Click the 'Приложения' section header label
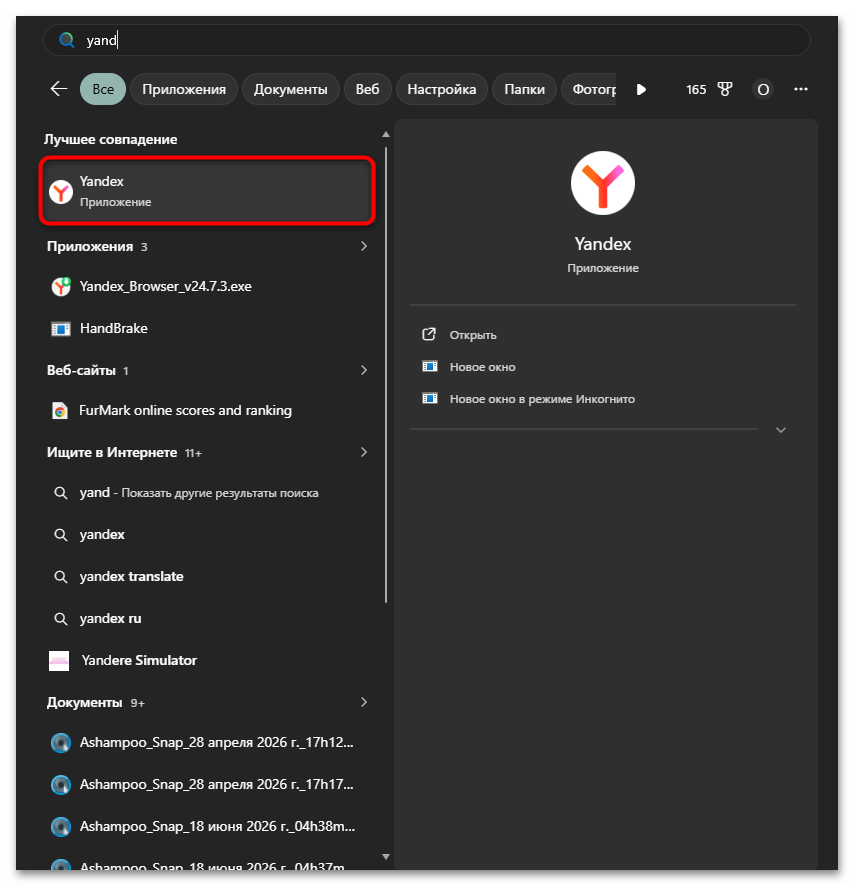This screenshot has width=854, height=886. pos(90,246)
